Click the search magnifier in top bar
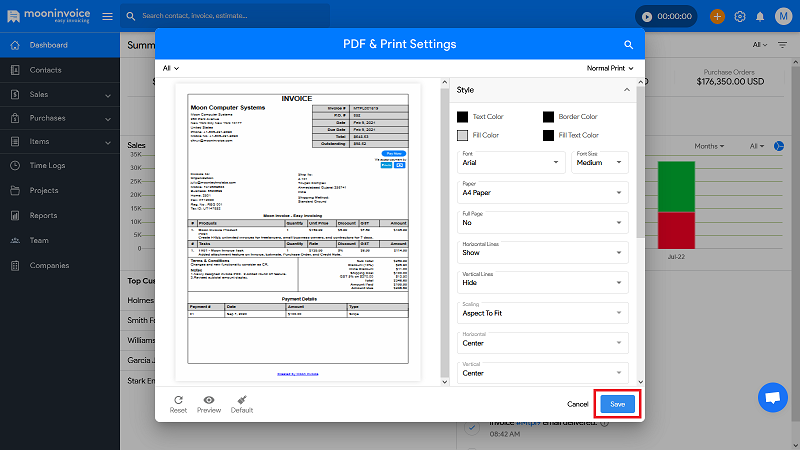Viewport: 800px width, 450px height. point(131,16)
